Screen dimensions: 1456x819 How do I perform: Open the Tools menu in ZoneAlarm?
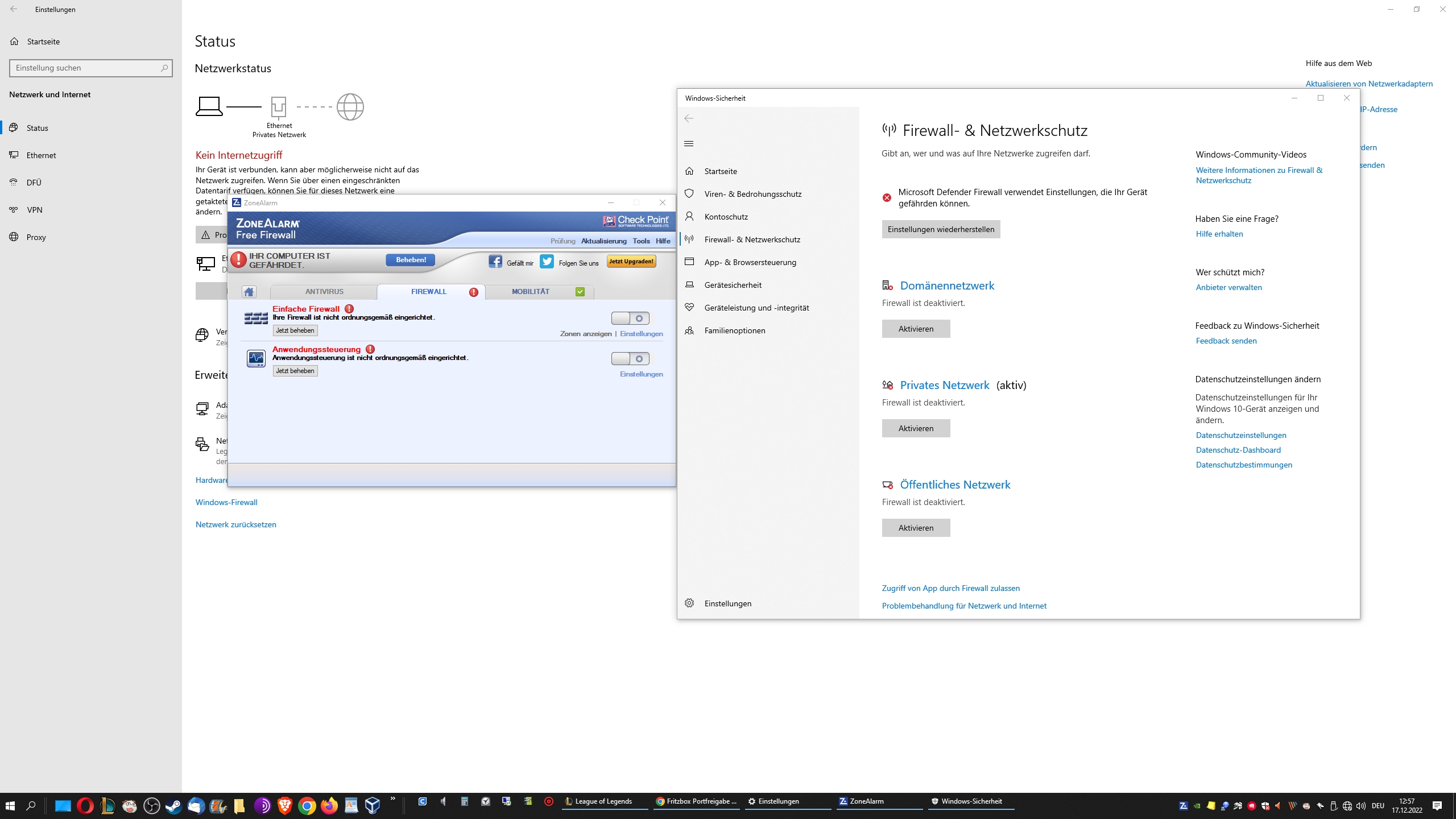coord(641,241)
